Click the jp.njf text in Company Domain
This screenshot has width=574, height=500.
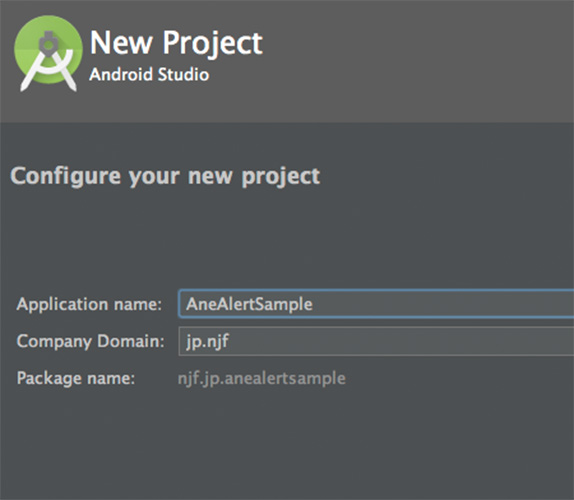208,342
